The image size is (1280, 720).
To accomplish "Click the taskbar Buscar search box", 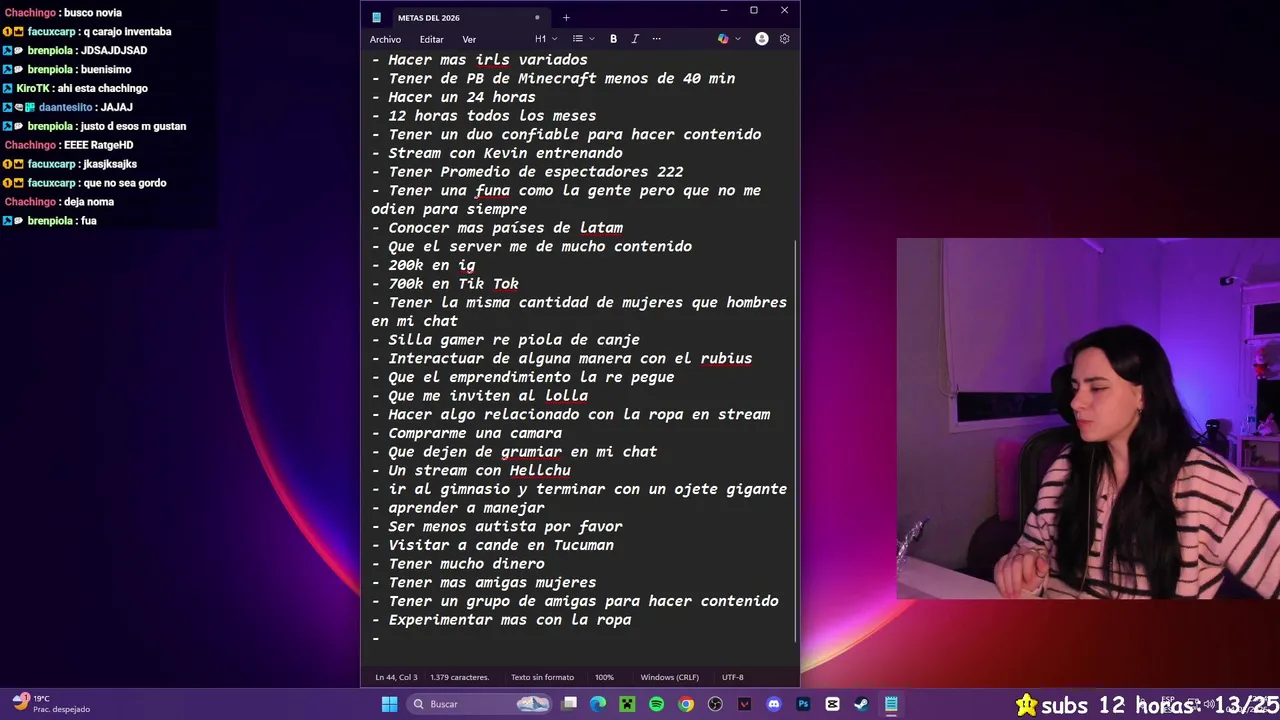I will point(481,704).
